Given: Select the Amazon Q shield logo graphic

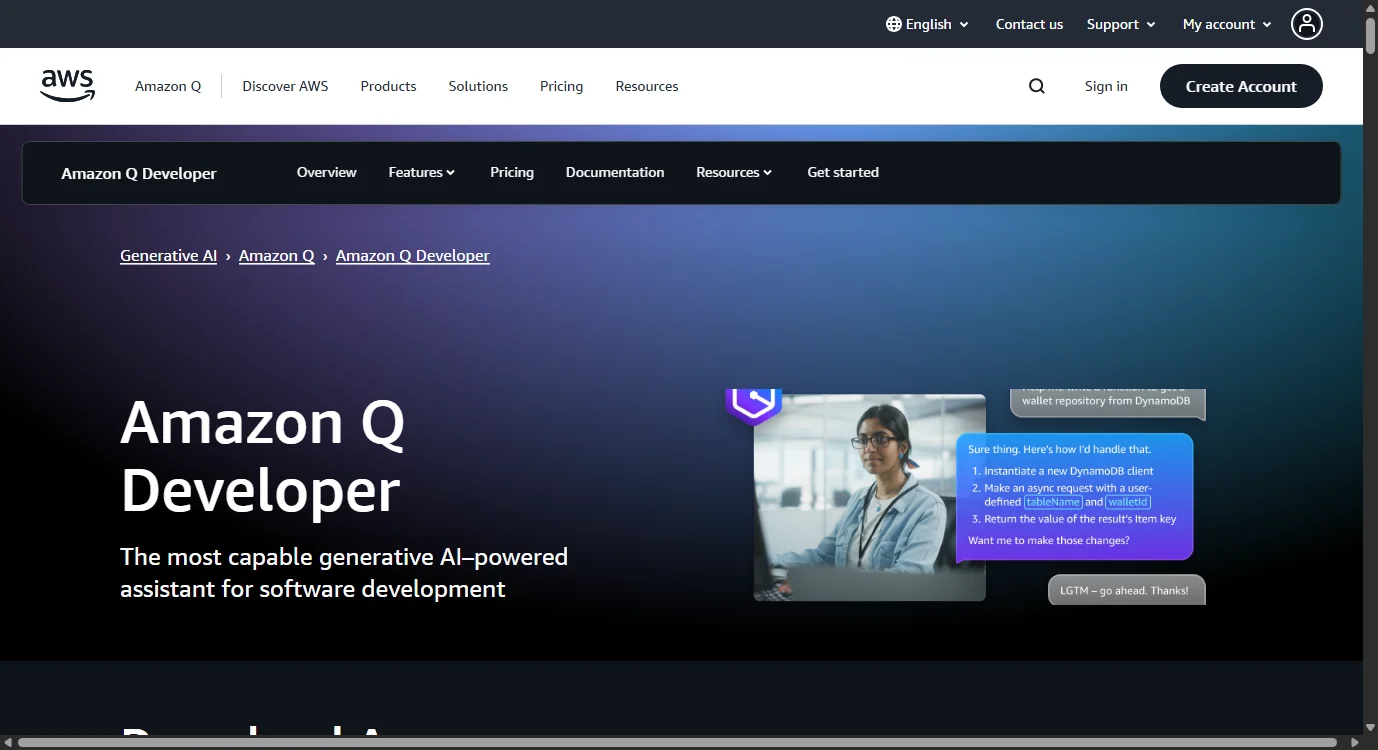Looking at the screenshot, I should [x=754, y=402].
